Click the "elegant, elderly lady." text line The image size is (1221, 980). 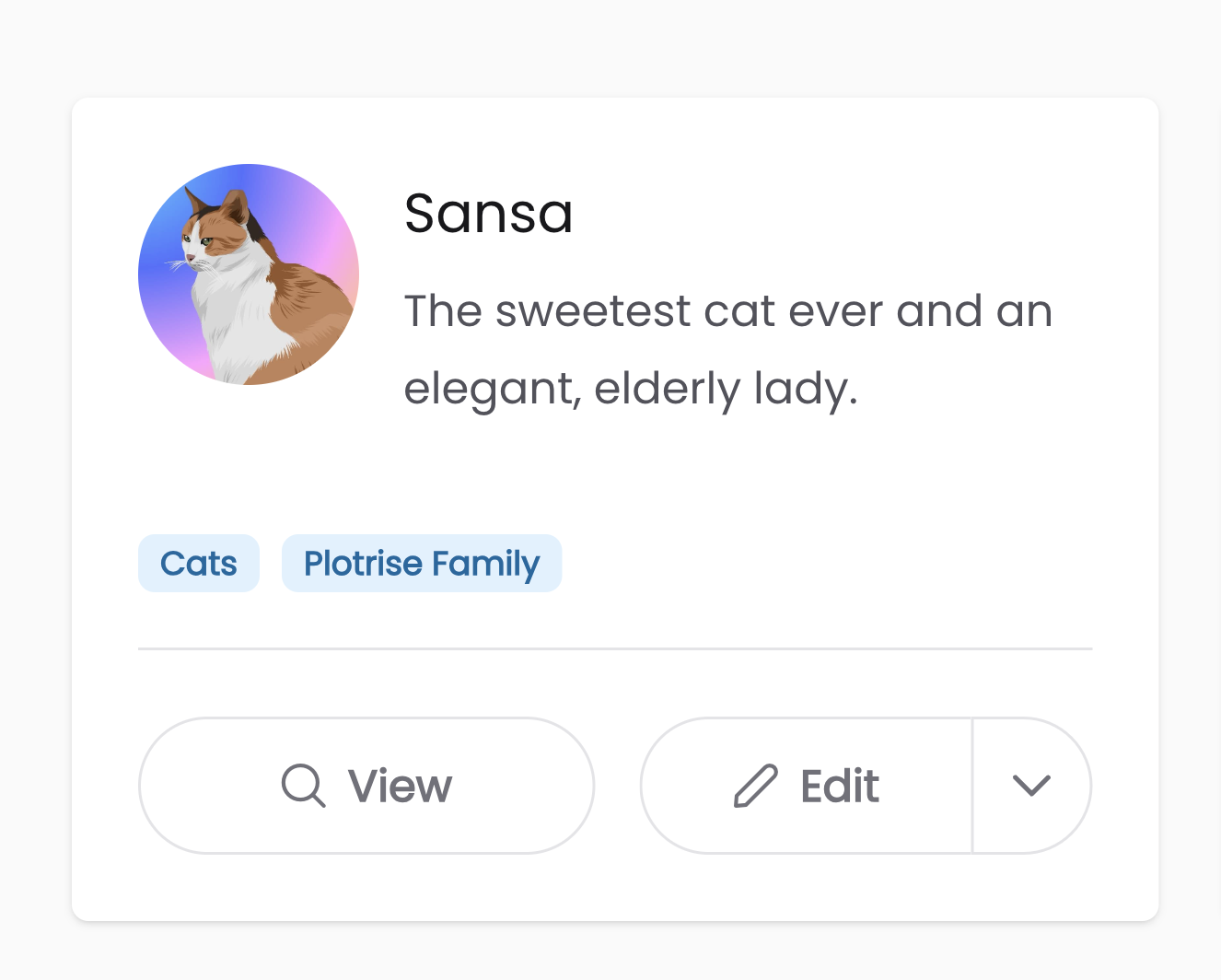click(631, 389)
